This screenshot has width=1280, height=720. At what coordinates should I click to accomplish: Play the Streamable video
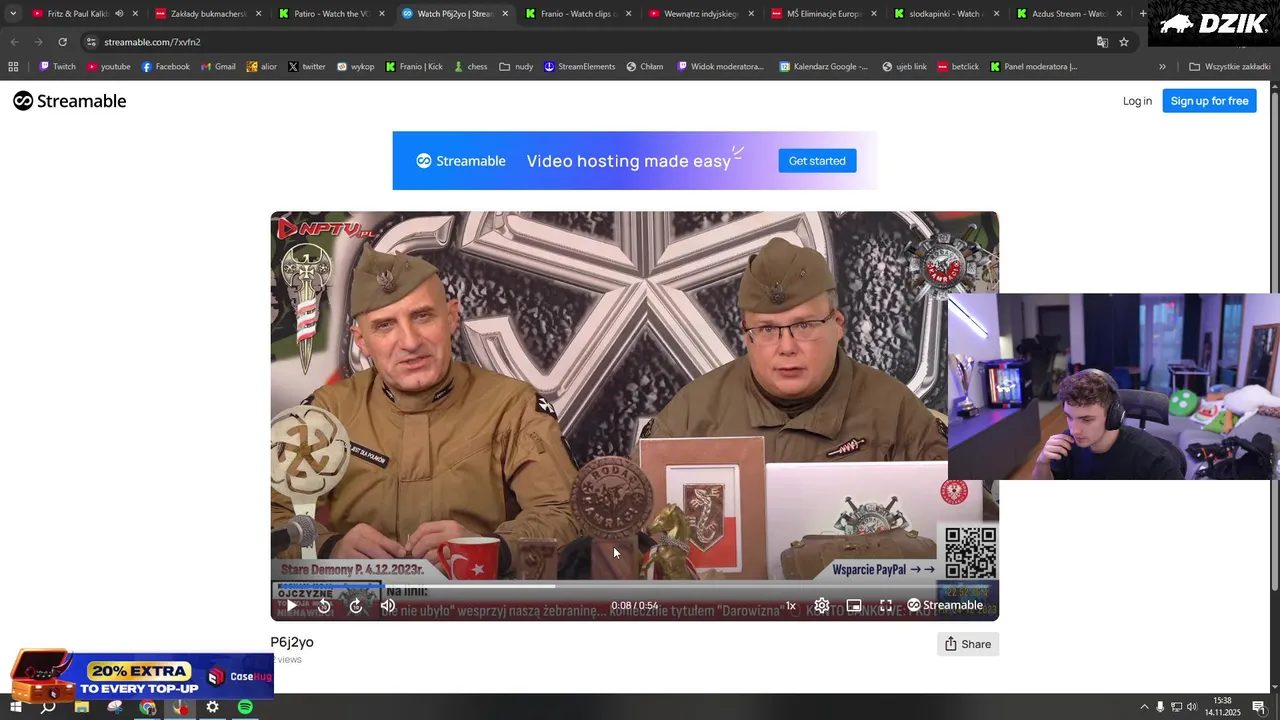point(291,605)
